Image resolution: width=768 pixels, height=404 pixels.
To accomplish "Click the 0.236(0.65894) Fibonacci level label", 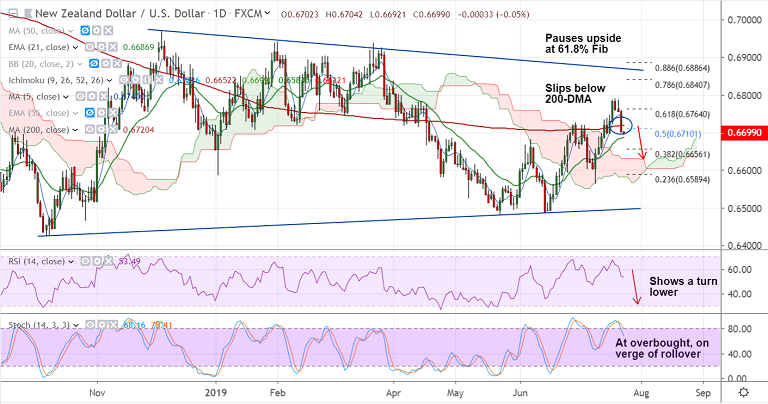I will click(682, 180).
